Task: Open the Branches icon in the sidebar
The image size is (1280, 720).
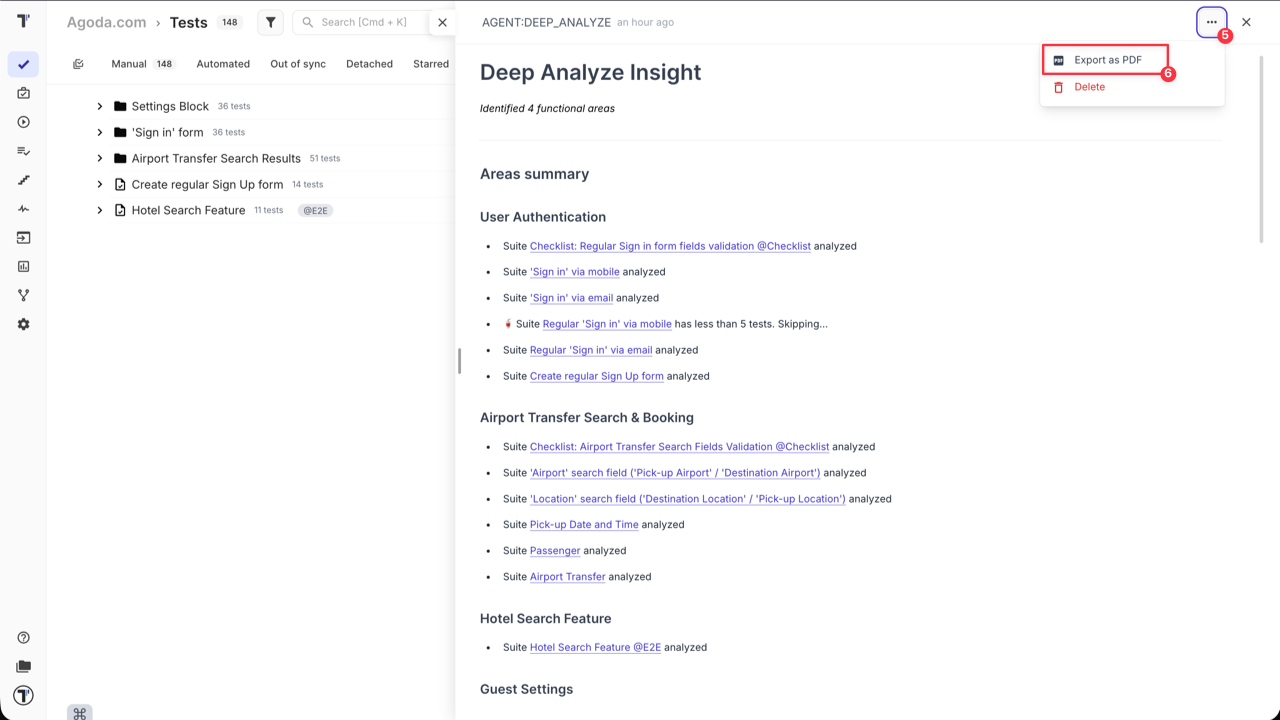Action: pos(23,294)
